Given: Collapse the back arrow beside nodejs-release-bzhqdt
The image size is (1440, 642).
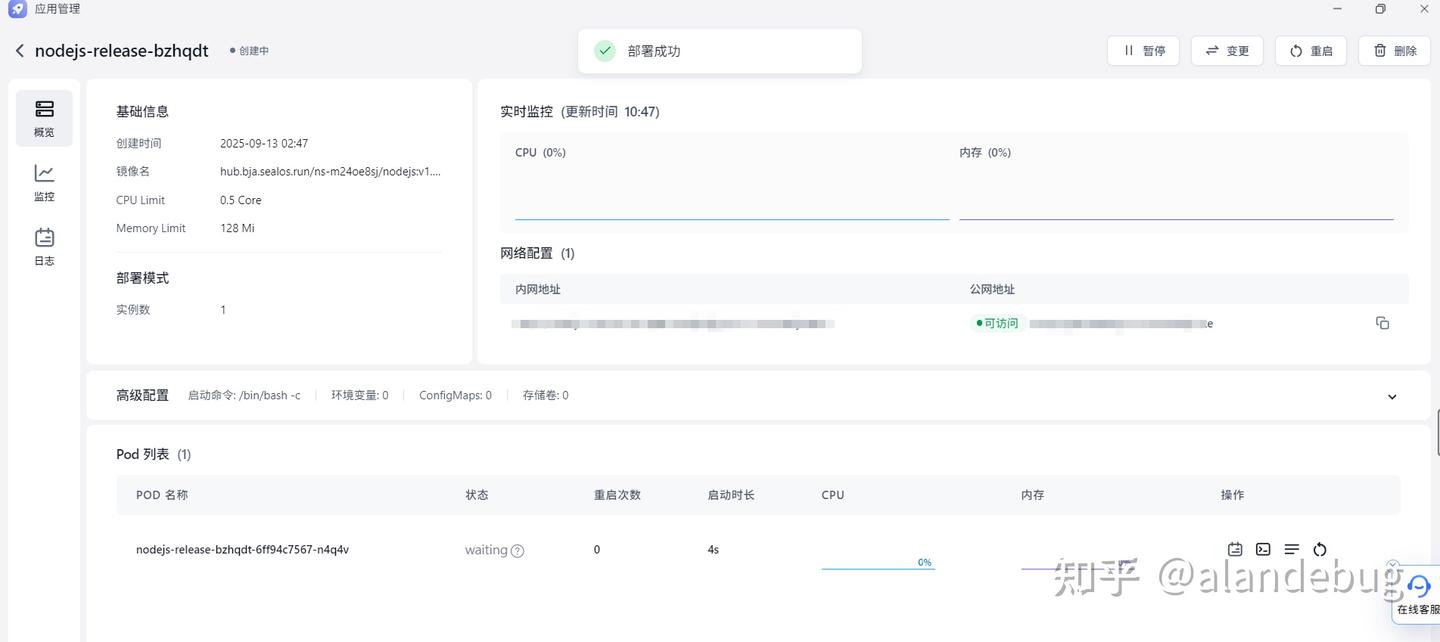Looking at the screenshot, I should point(19,50).
